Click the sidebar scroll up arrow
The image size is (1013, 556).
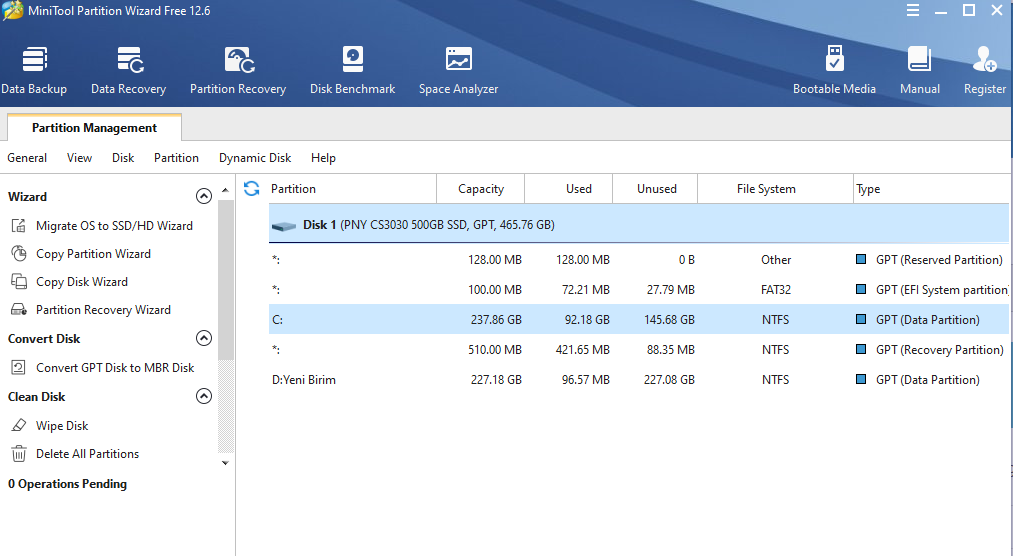click(225, 190)
